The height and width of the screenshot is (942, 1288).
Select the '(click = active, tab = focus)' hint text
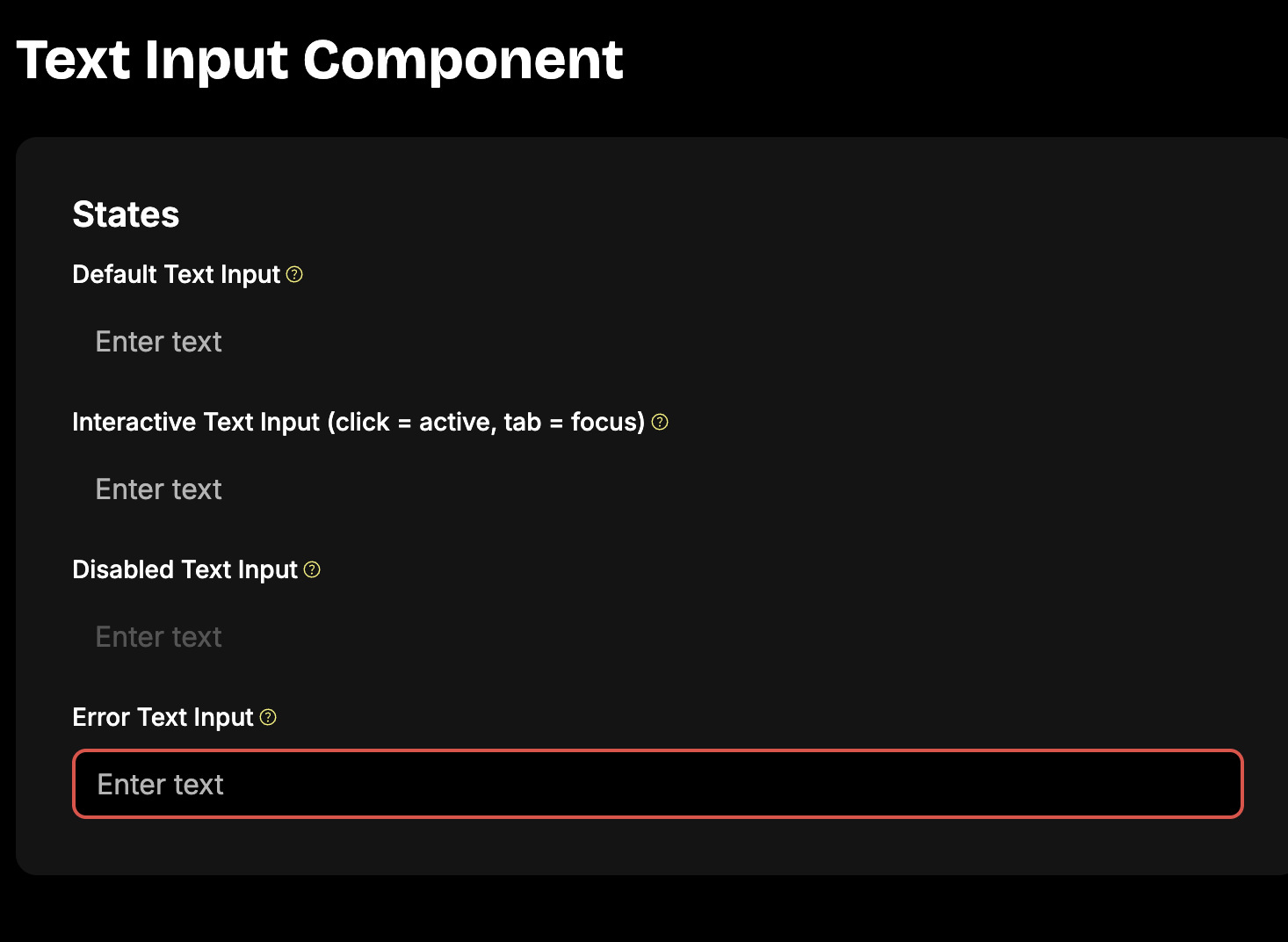487,423
